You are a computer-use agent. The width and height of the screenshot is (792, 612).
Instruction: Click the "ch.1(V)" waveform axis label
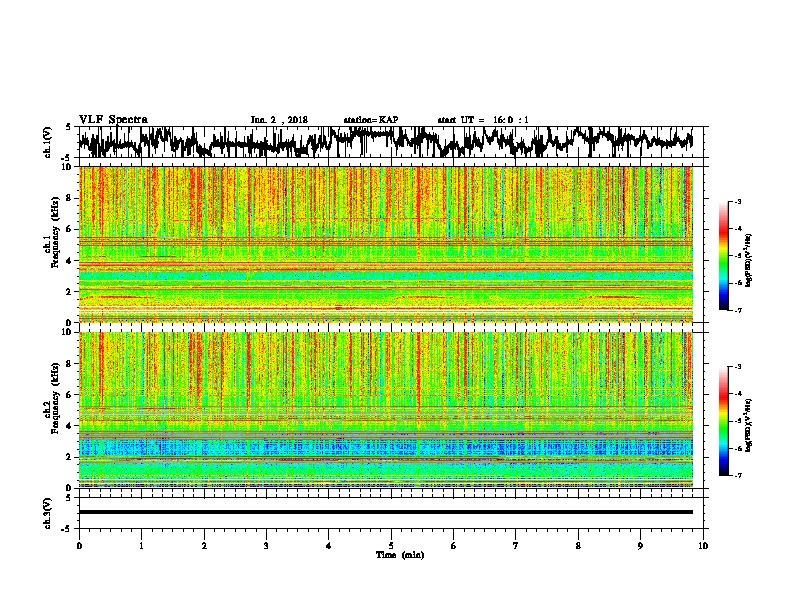48,142
